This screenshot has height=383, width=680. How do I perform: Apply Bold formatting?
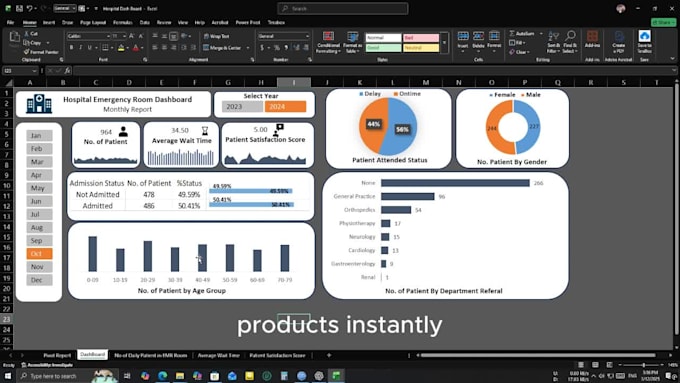click(71, 48)
